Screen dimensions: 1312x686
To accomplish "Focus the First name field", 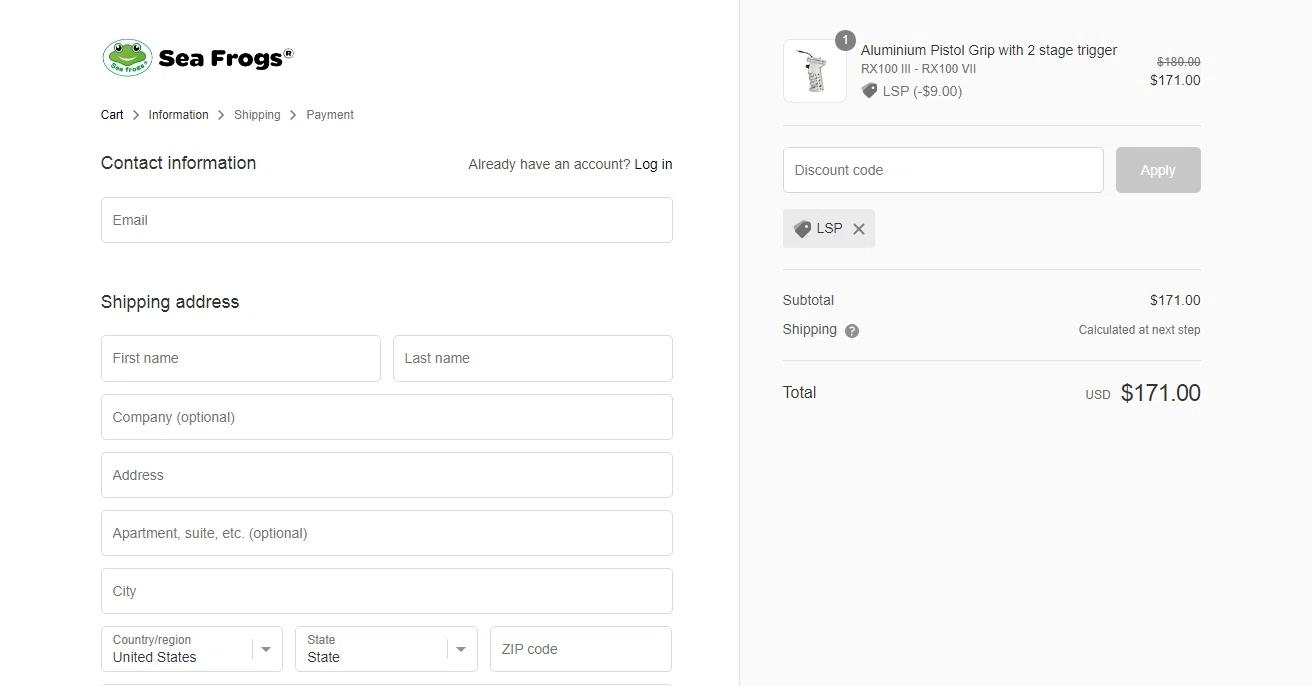I will 241,358.
